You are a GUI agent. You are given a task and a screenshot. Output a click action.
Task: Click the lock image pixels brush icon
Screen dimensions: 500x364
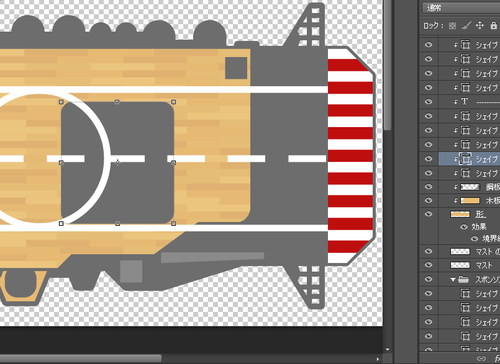(466, 25)
